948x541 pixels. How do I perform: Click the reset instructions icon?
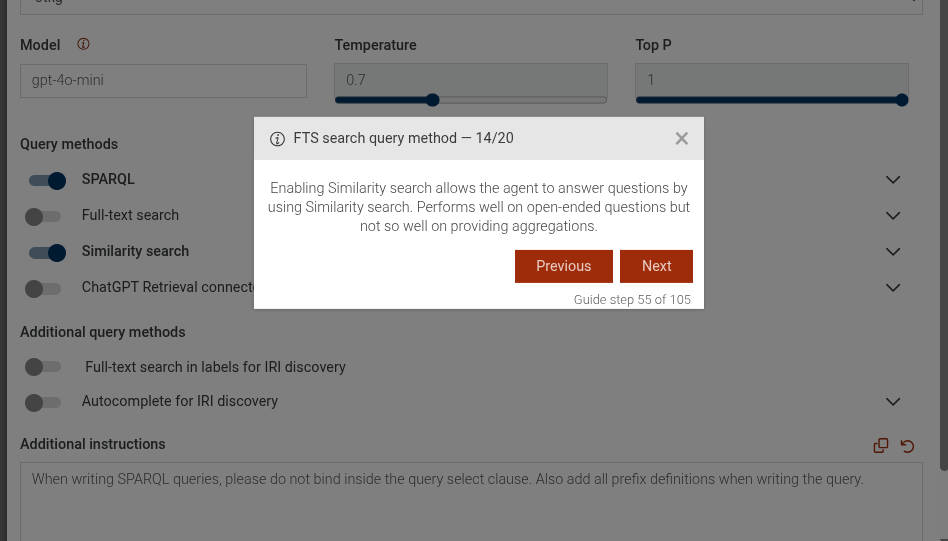[908, 446]
